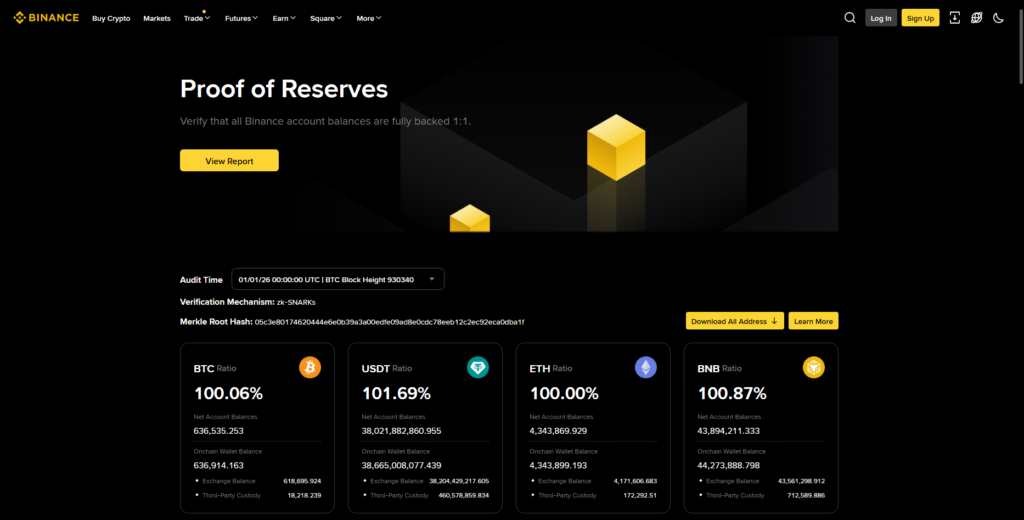Click BTC third-party custody 18,218.239
Image resolution: width=1024 pixels, height=520 pixels.
(304, 495)
